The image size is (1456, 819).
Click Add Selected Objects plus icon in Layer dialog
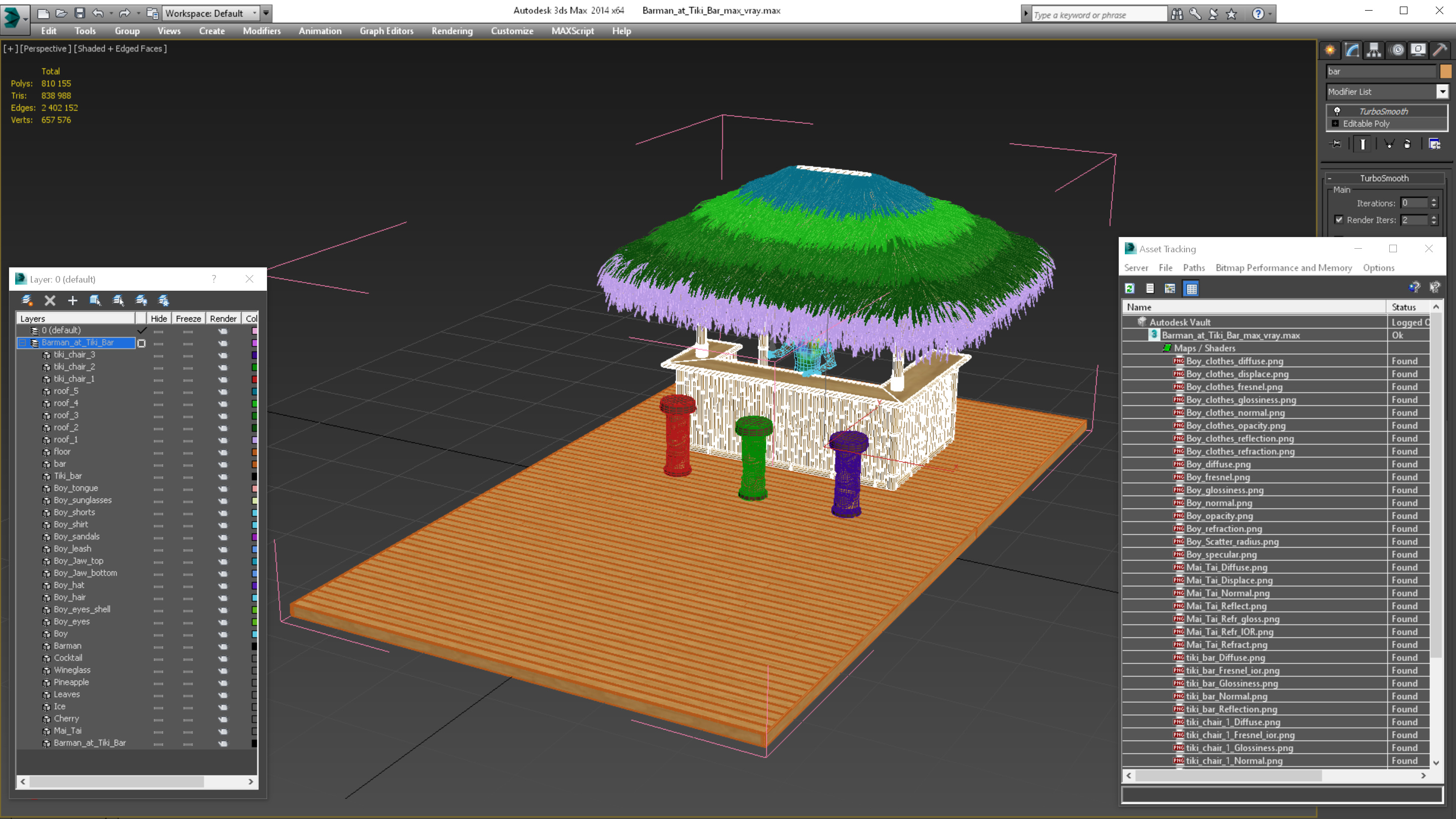click(x=72, y=301)
